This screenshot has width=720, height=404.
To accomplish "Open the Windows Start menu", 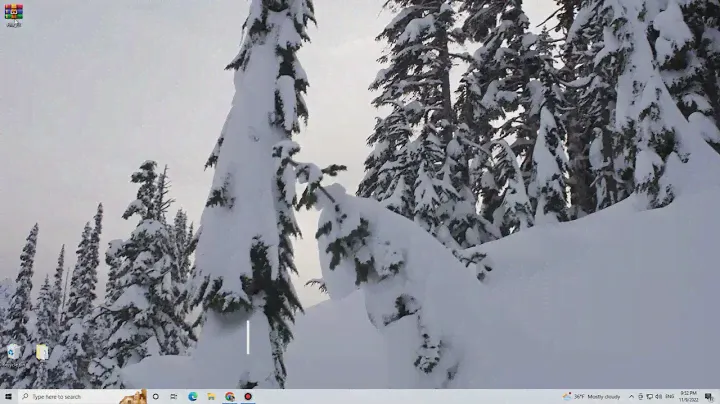I will 8,396.
